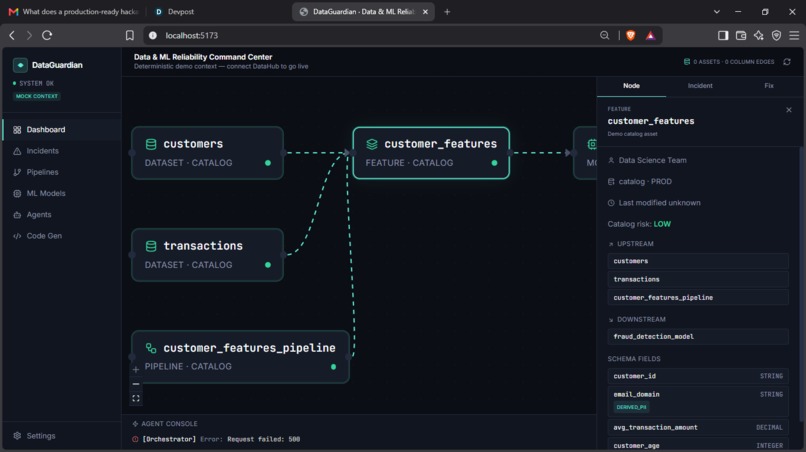Open a new browser tab
This screenshot has height=452, width=806.
click(x=447, y=11)
